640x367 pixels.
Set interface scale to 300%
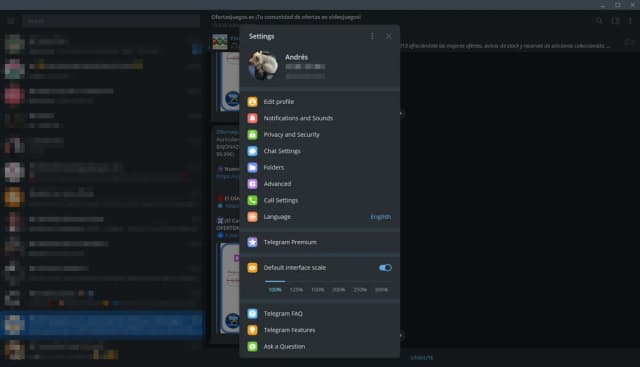[381, 290]
